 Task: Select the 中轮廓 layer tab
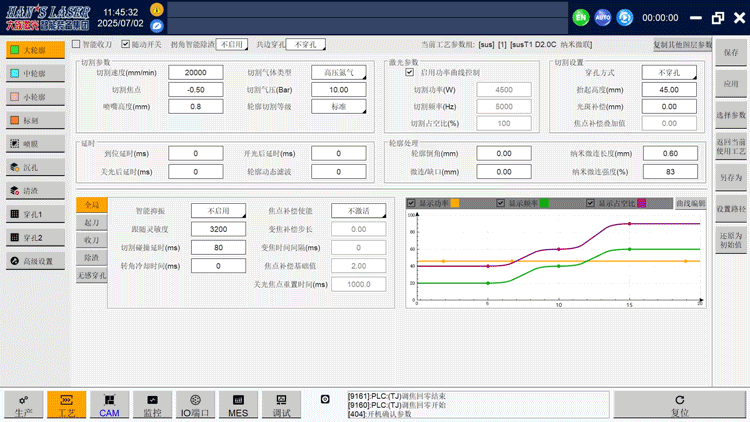[36, 73]
